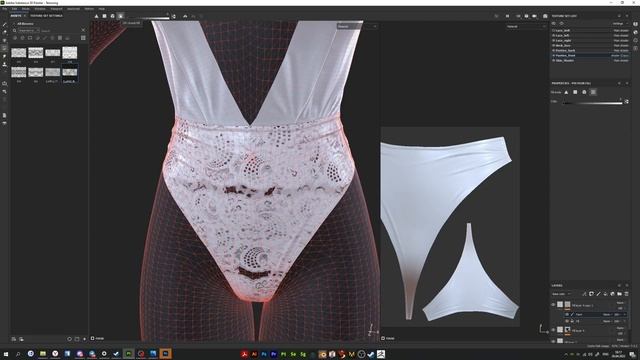Select the highlighted lace alpha thumbnail
Image resolution: width=640 pixels, height=360 pixels.
pyautogui.click(x=70, y=72)
